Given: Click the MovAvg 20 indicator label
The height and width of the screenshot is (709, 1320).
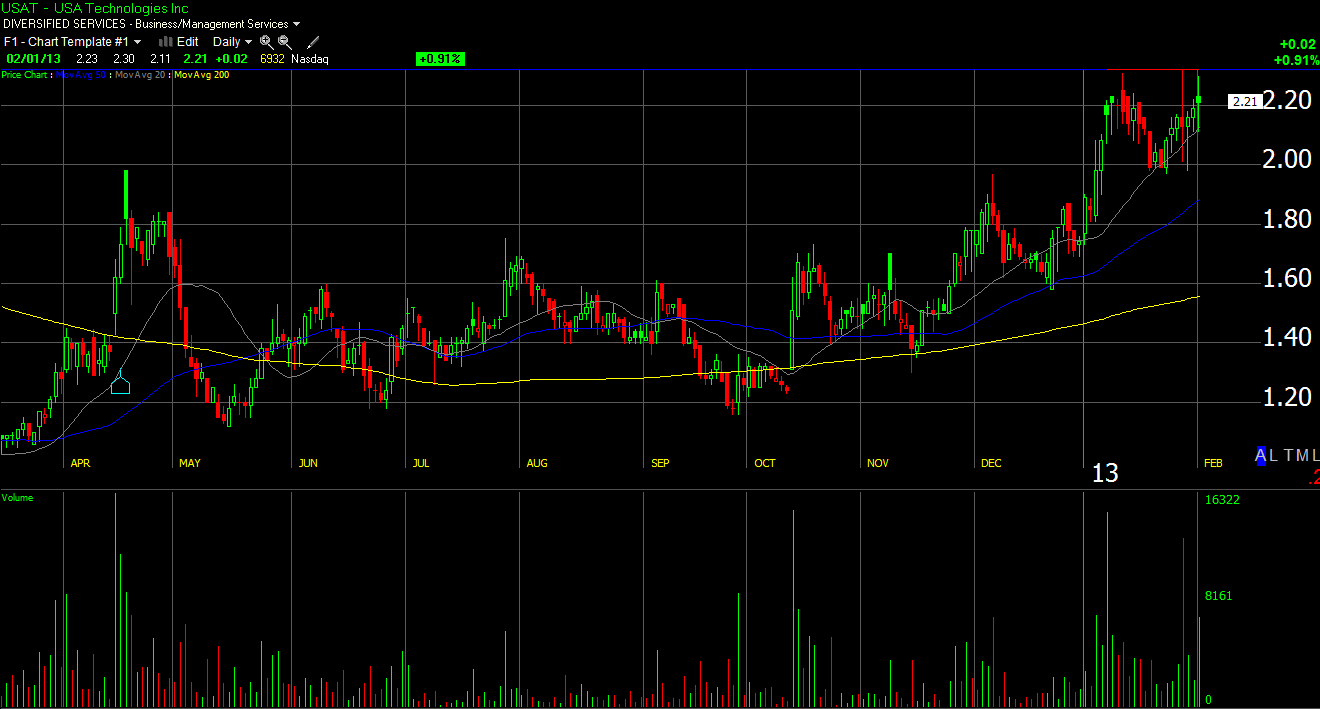Looking at the screenshot, I should point(142,75).
